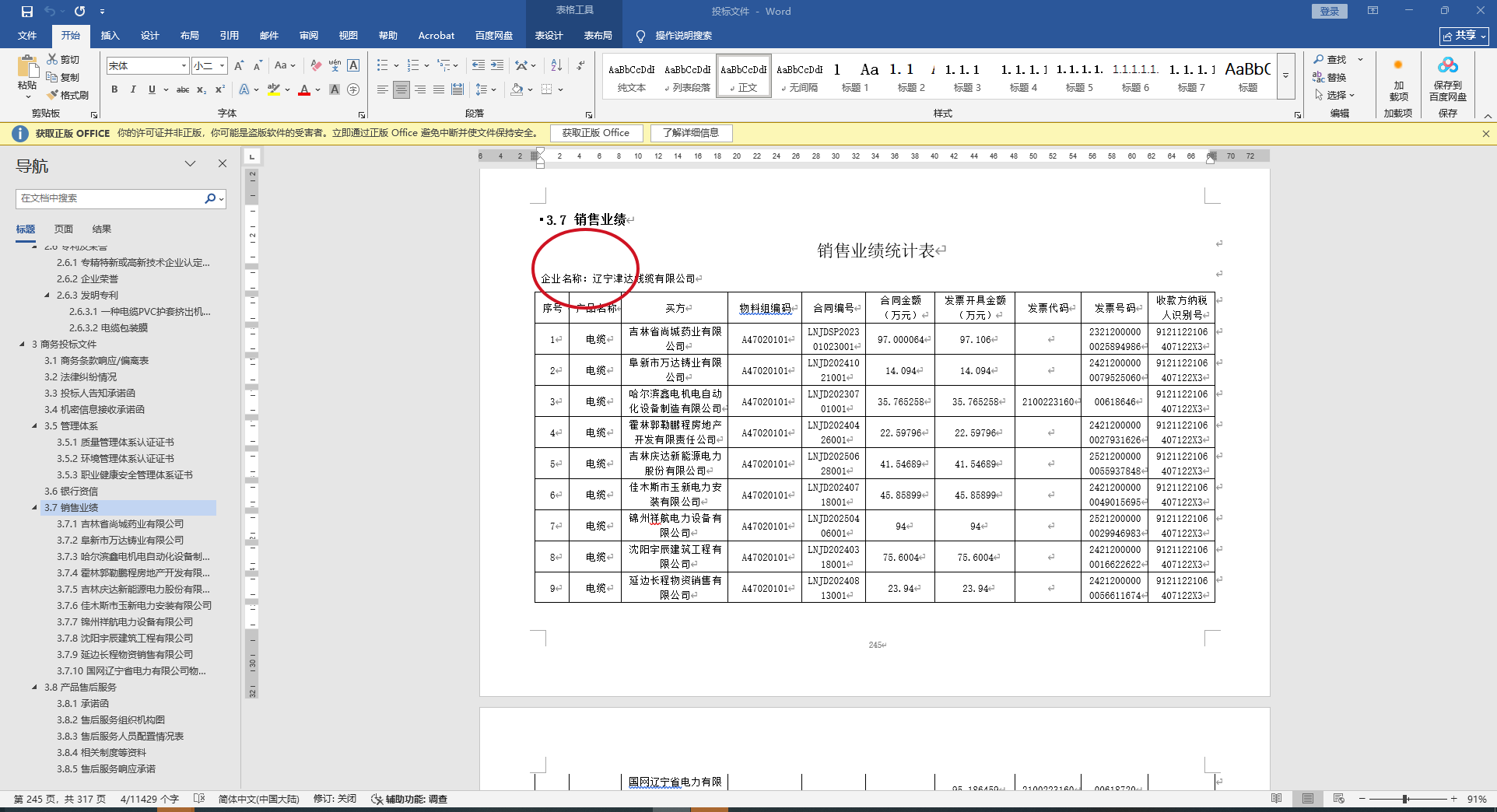Switch to the 结果 tab in navigation pane
The image size is (1497, 812).
point(102,229)
